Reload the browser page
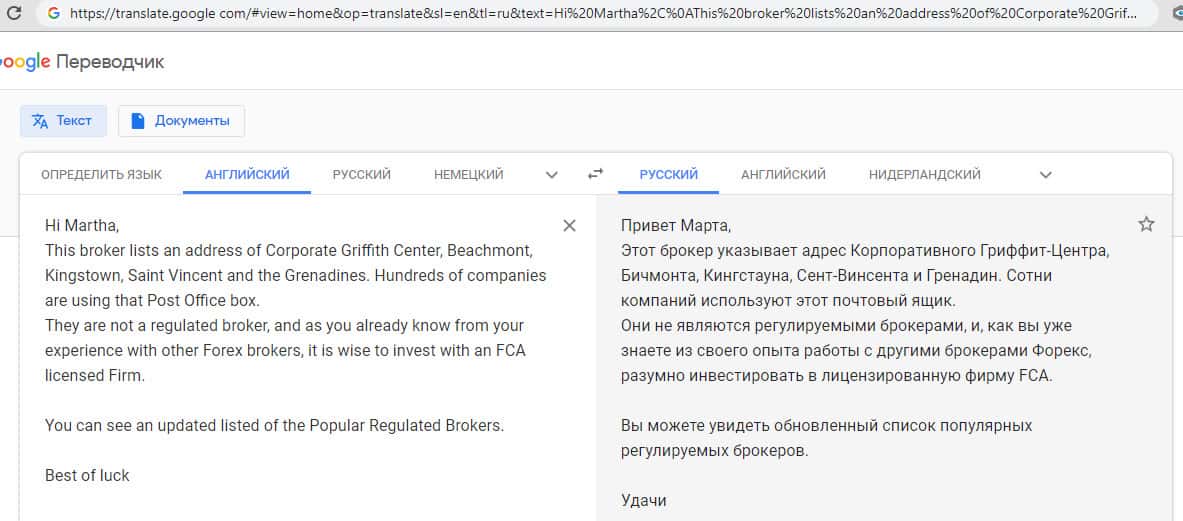Image resolution: width=1183 pixels, height=521 pixels. coord(14,14)
